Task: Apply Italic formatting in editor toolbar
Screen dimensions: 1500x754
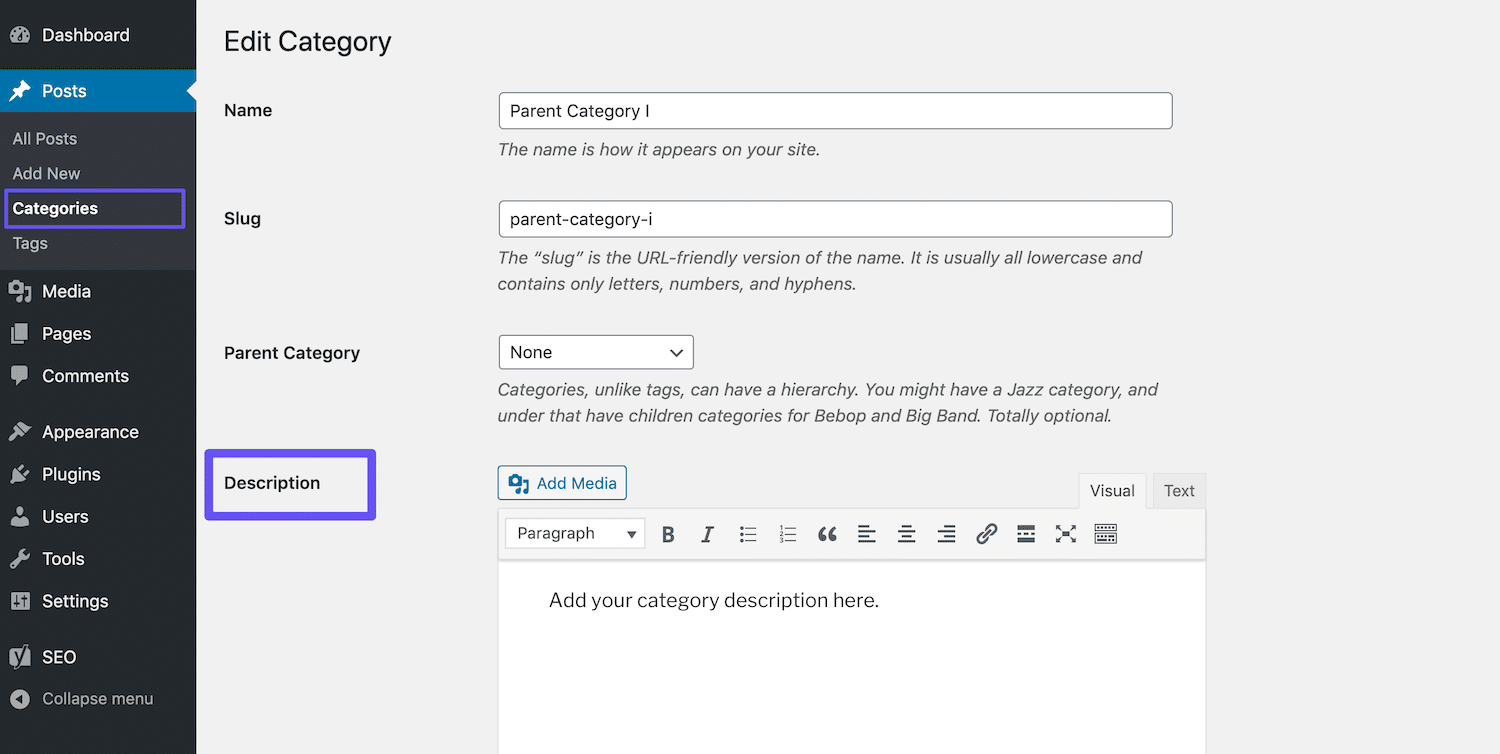Action: pyautogui.click(x=707, y=534)
